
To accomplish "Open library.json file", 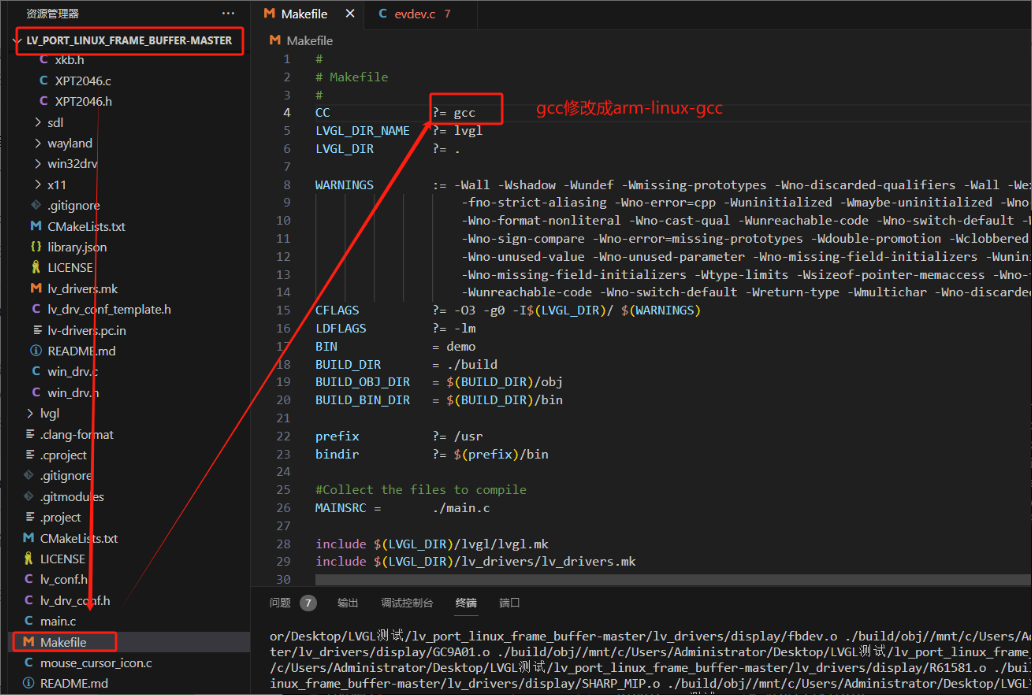I will [77, 247].
